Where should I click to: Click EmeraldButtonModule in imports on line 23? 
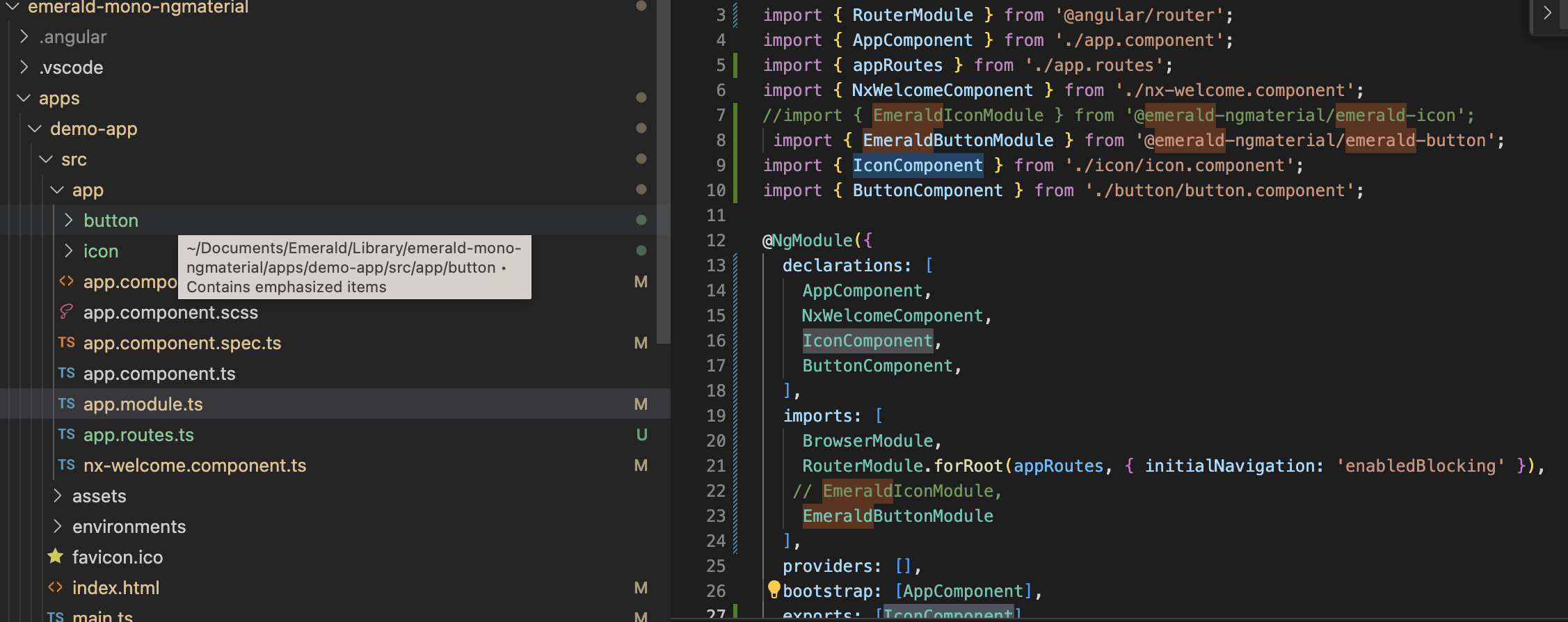click(x=897, y=516)
